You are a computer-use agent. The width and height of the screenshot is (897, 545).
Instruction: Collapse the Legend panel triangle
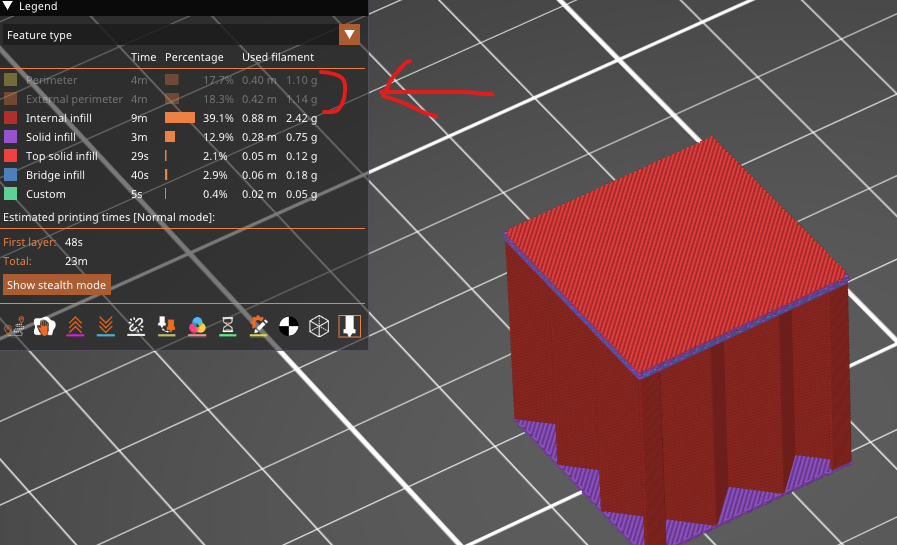click(8, 6)
